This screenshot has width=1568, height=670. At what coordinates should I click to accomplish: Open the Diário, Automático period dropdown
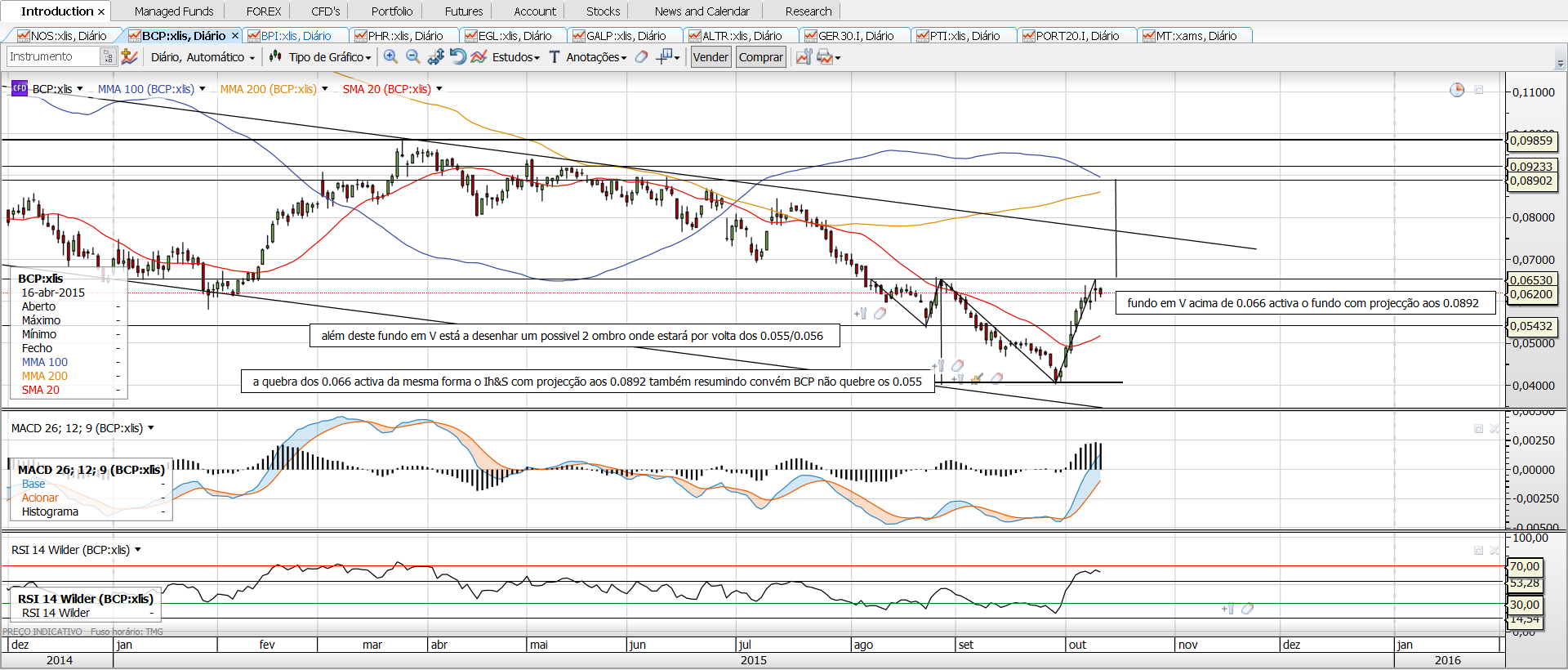click(x=203, y=57)
